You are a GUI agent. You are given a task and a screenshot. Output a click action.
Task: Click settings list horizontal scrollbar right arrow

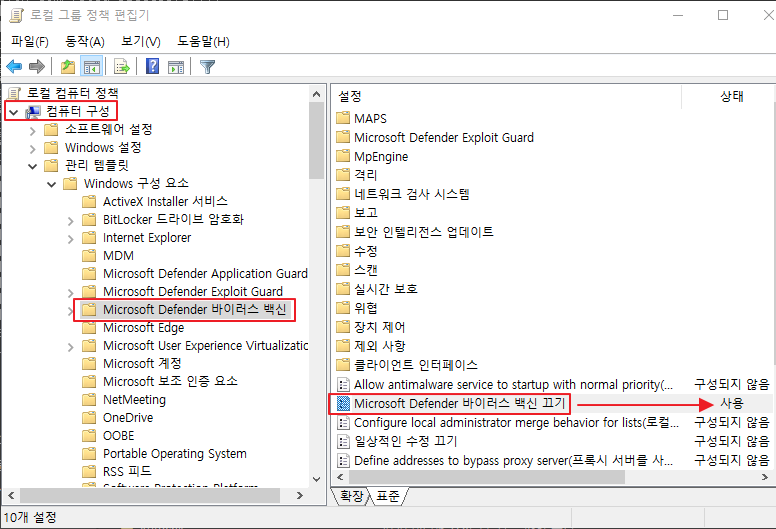pyautogui.click(x=765, y=477)
